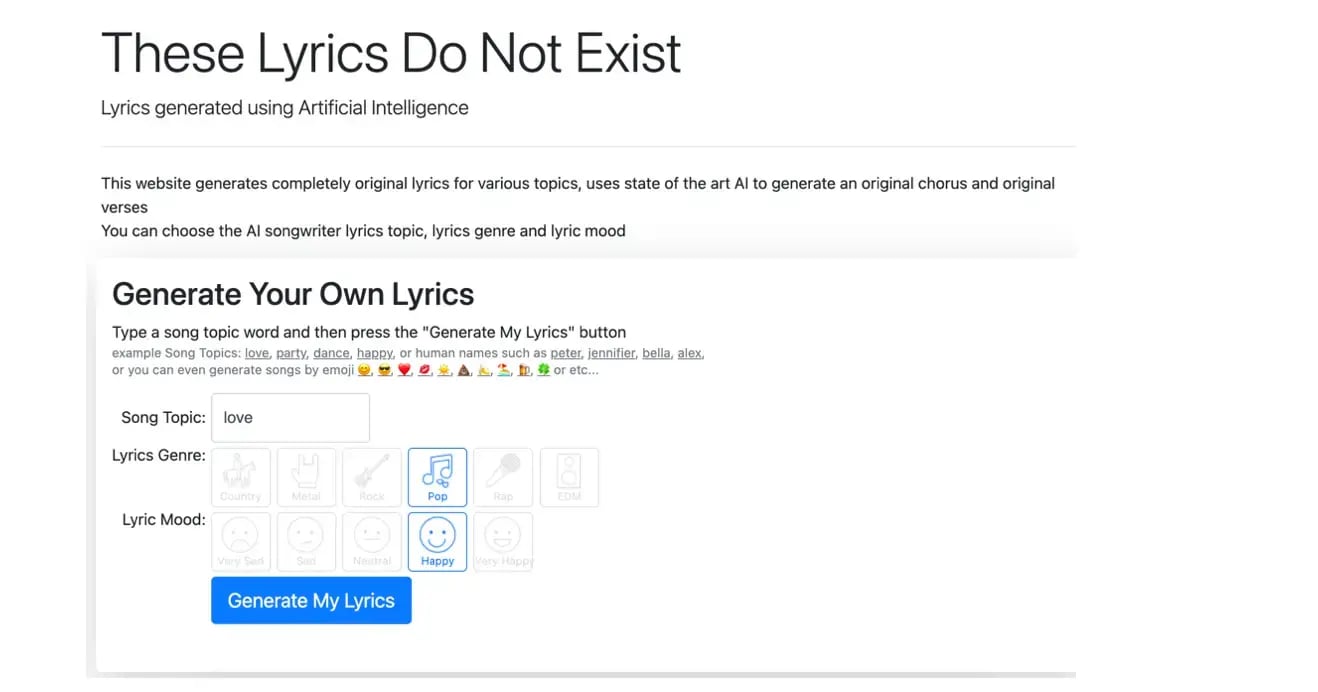
Task: Click the "jennifer" example name link
Action: pos(611,353)
